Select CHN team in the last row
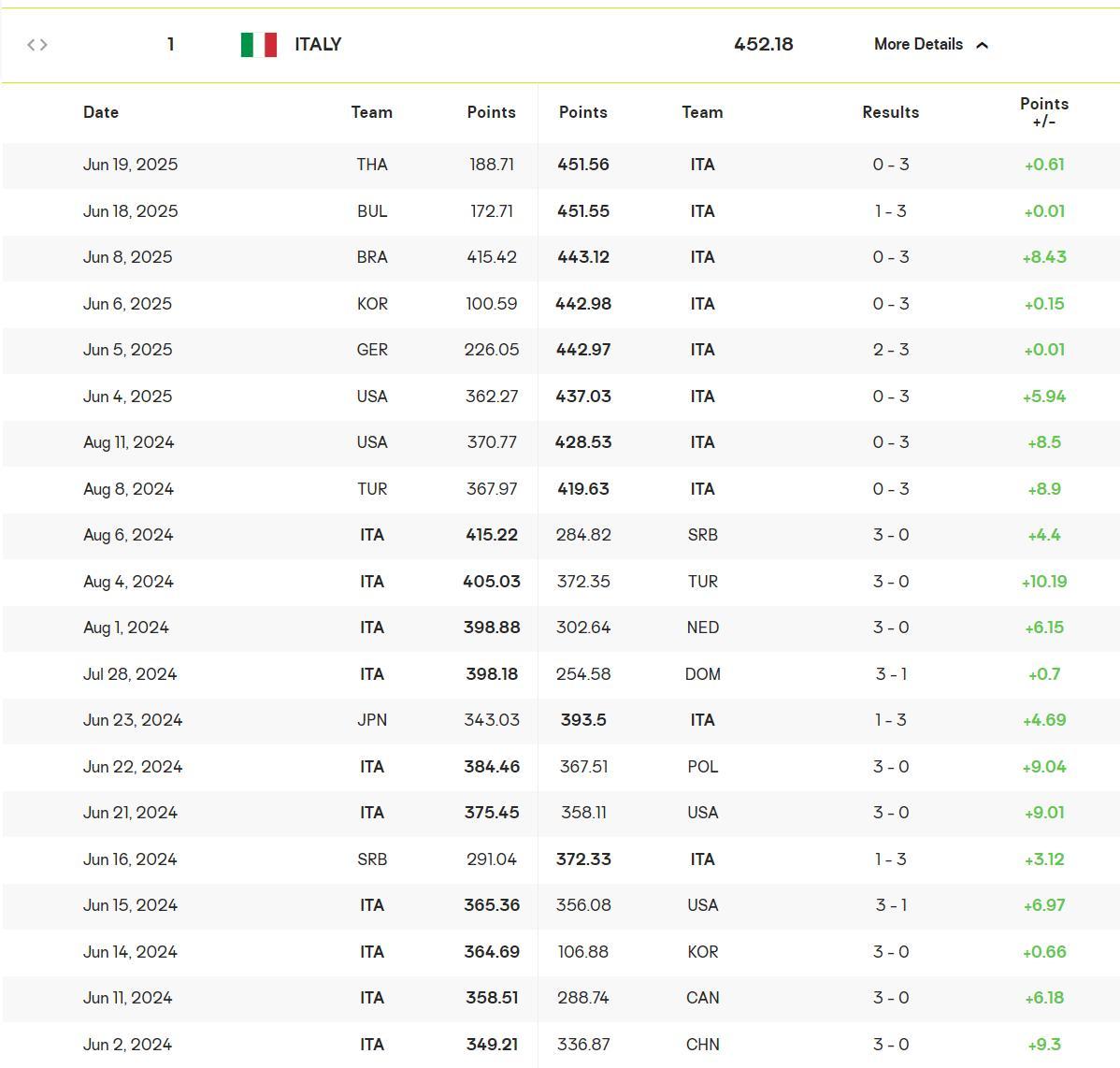Viewport: 1120px width, 1068px height. (702, 1045)
